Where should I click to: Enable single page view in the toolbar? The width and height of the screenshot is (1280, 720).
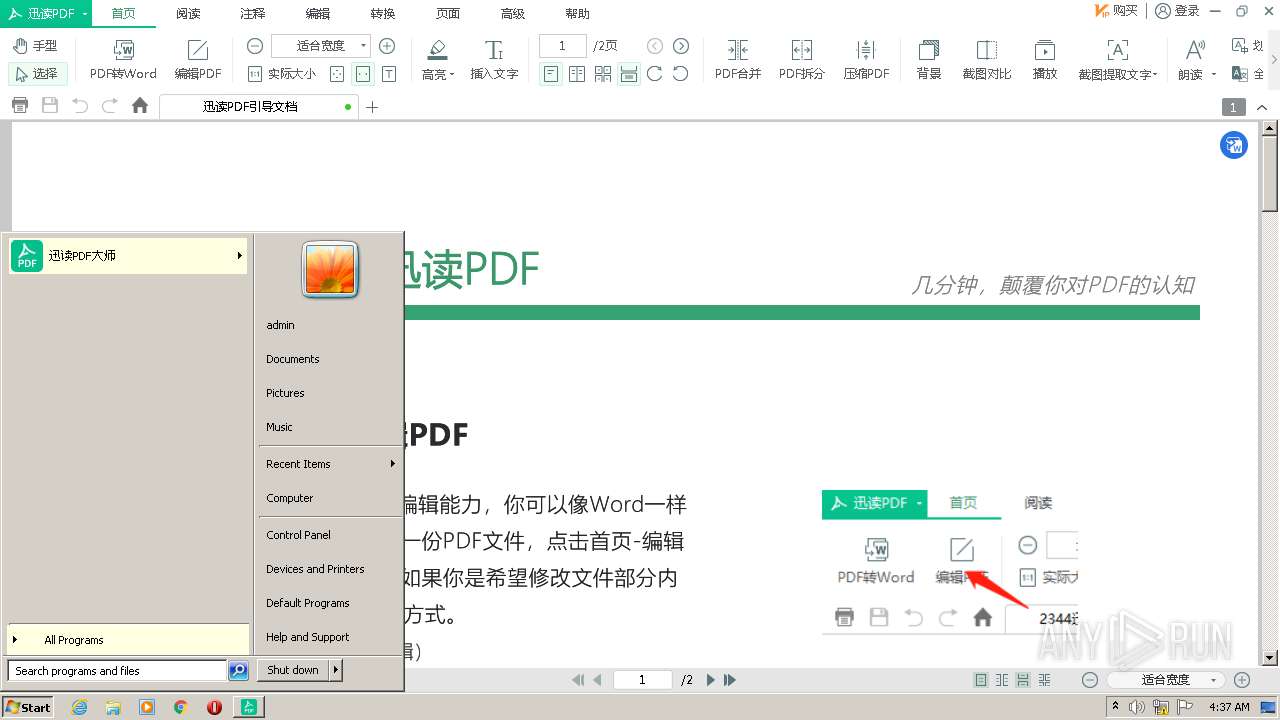click(x=551, y=74)
